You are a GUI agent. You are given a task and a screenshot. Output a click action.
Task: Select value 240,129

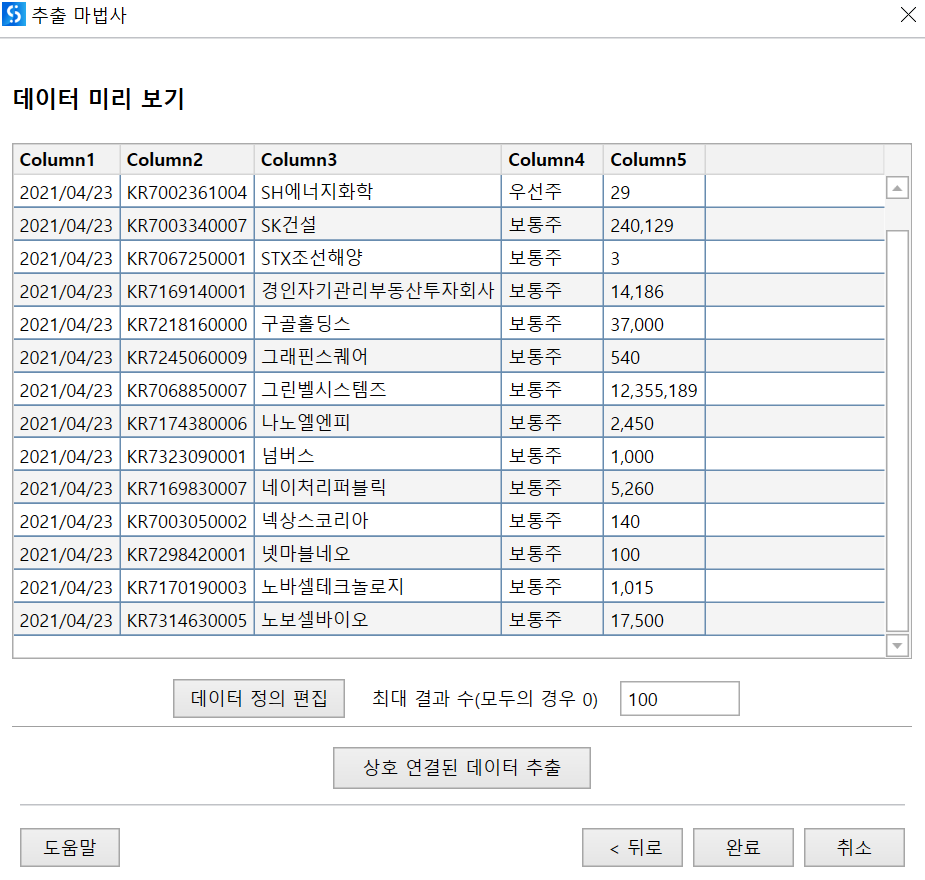(654, 225)
